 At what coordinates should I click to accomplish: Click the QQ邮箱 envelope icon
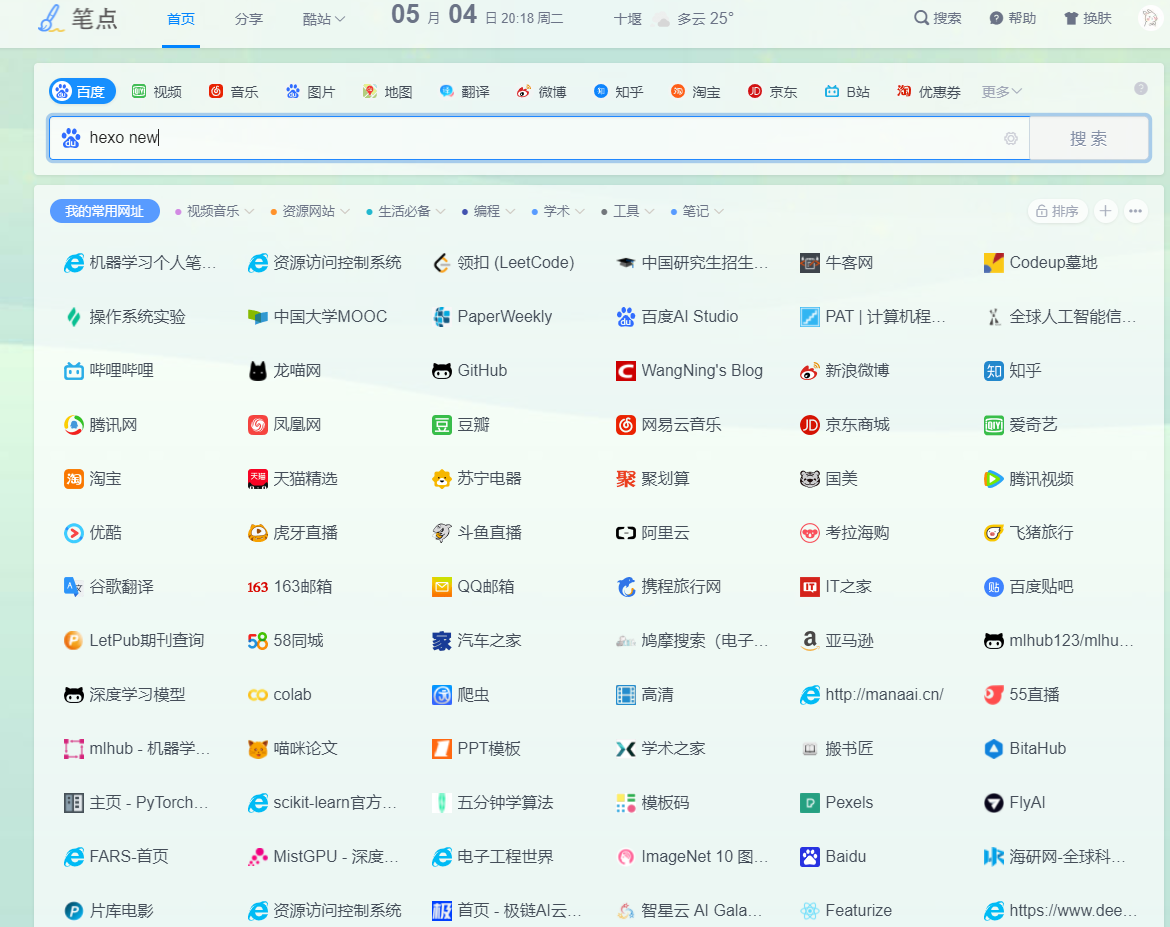442,587
